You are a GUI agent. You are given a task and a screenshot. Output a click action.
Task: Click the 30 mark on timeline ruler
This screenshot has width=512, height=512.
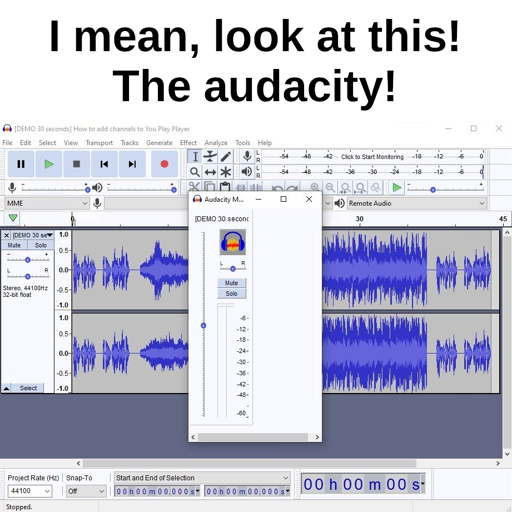(x=359, y=219)
